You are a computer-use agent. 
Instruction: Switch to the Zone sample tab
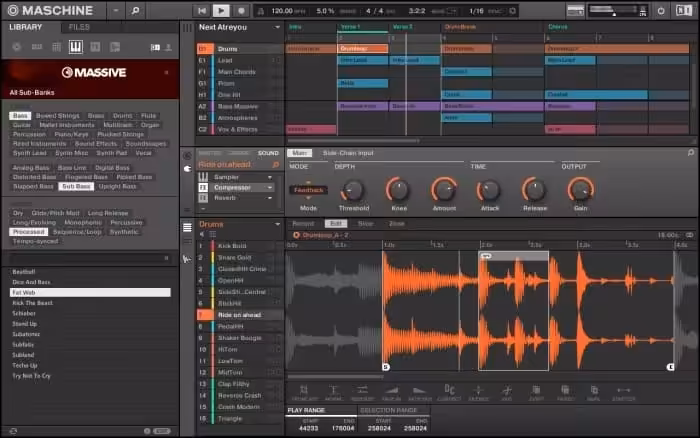click(x=396, y=224)
